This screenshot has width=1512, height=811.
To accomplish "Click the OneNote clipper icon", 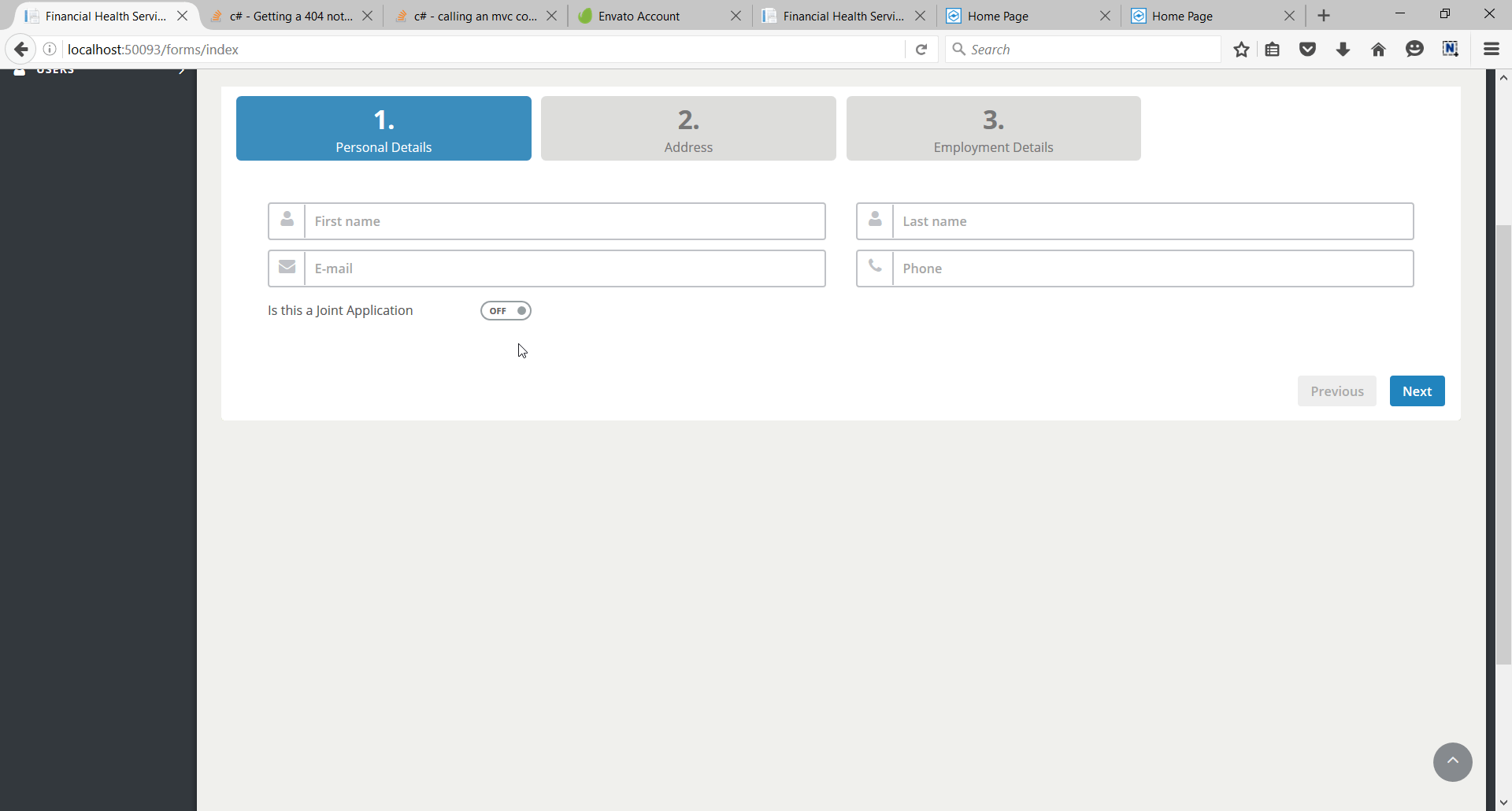I will tap(1451, 50).
